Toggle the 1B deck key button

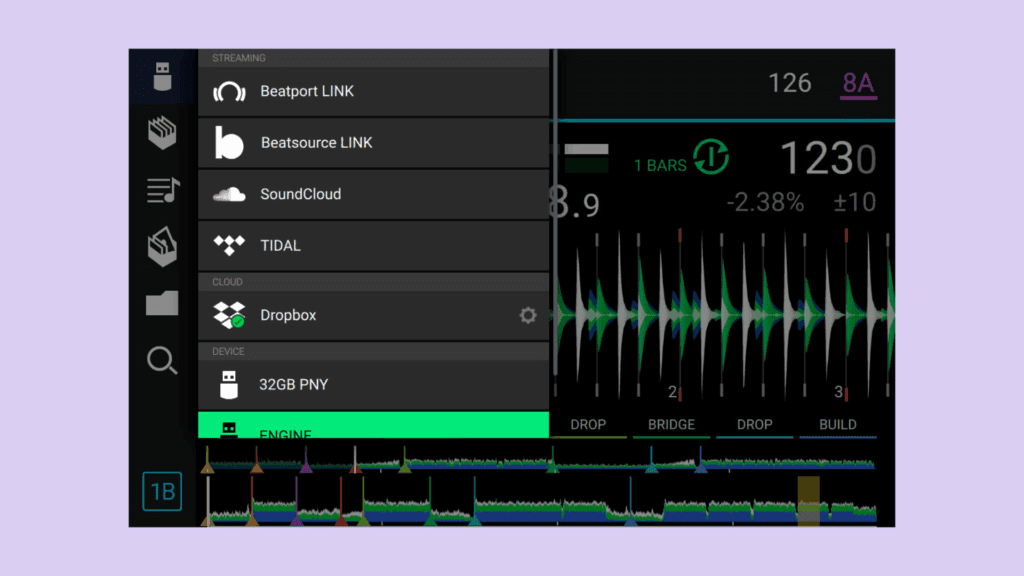162,491
